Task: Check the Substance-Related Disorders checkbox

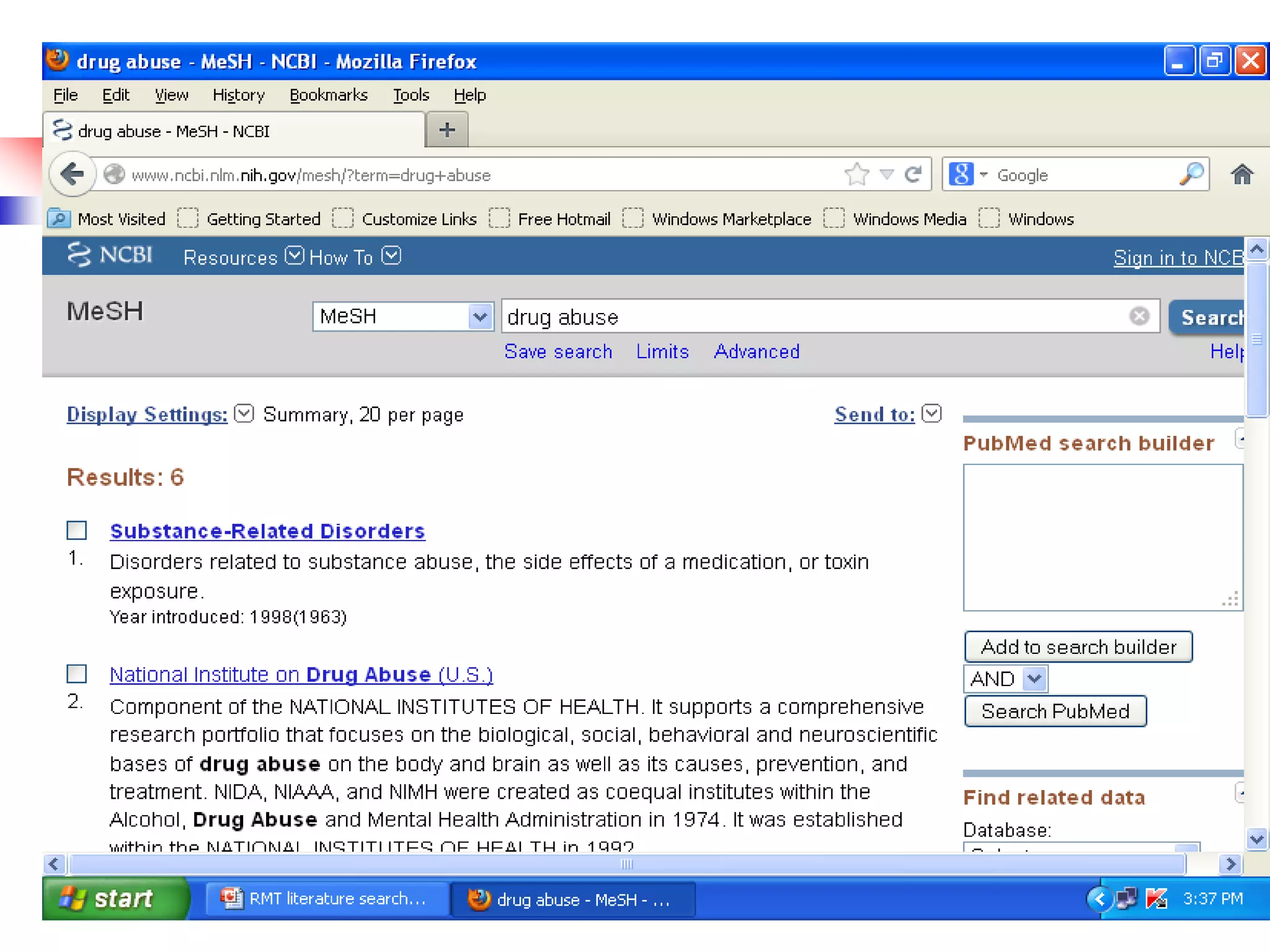Action: [x=77, y=531]
